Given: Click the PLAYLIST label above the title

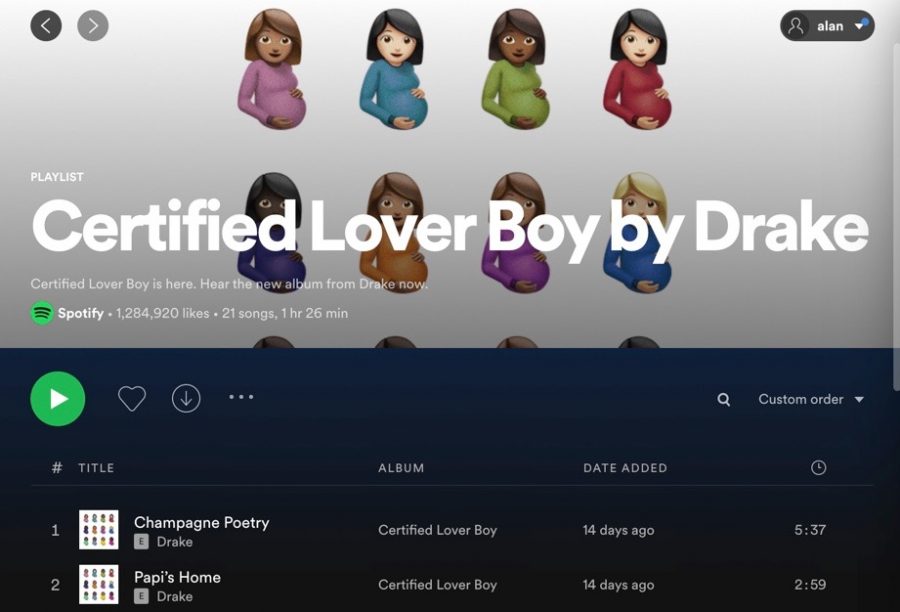Looking at the screenshot, I should (x=57, y=177).
